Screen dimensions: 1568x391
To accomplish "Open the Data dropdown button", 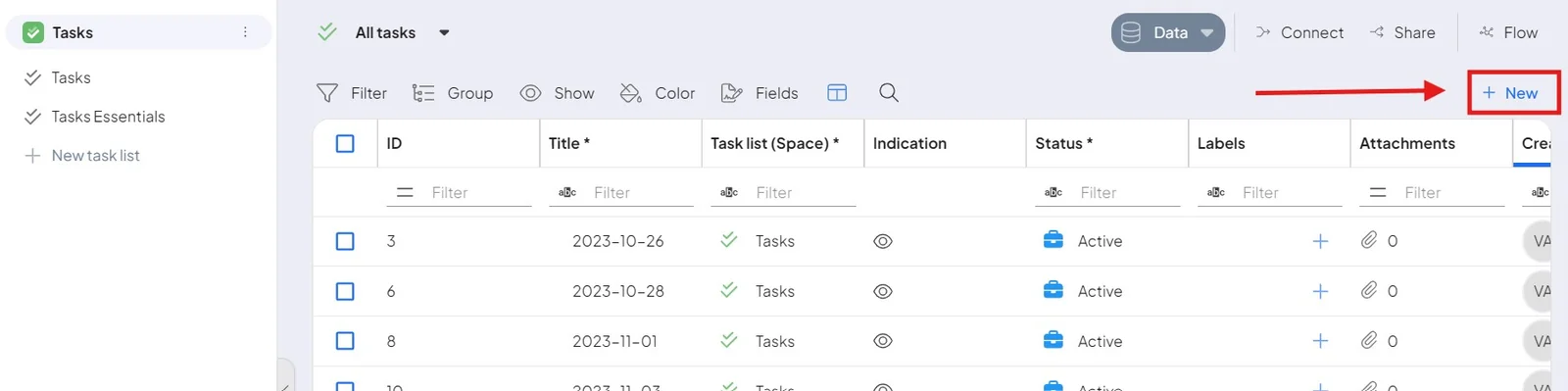I will 1168,32.
